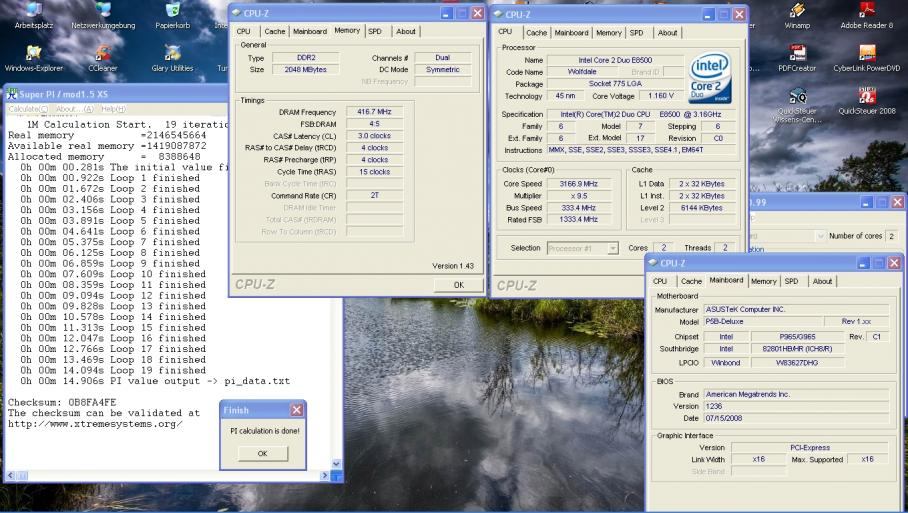This screenshot has width=908, height=513.
Task: Click the memory Size field 2048 MBytes
Action: [306, 69]
